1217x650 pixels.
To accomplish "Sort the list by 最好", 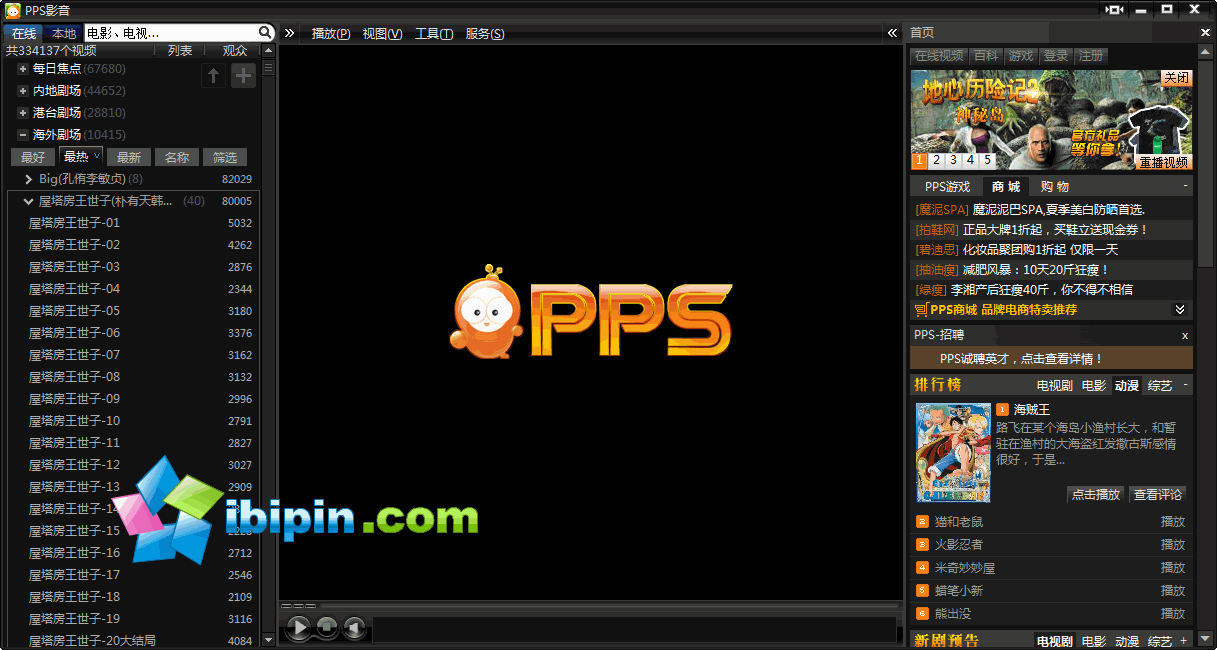I will pyautogui.click(x=33, y=157).
